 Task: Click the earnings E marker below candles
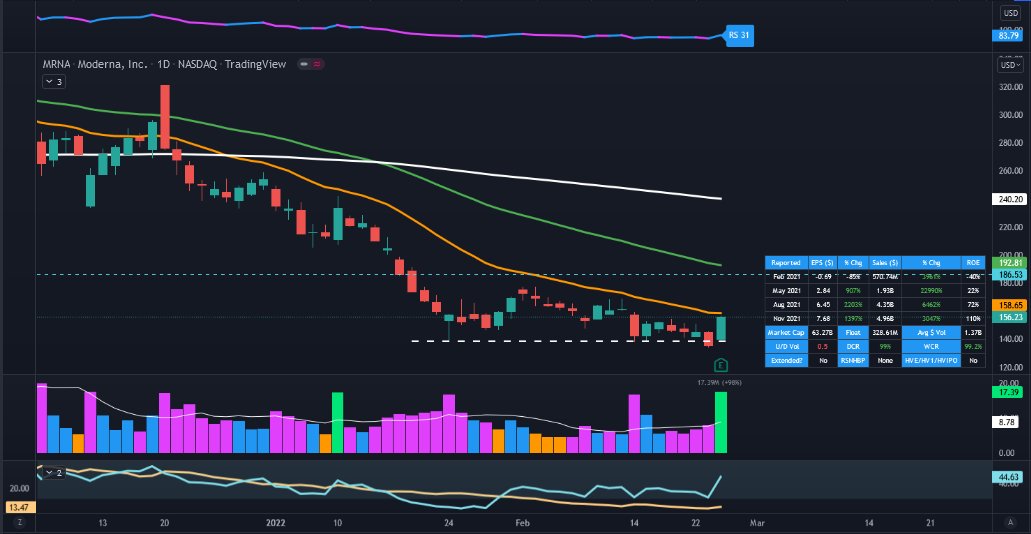coord(721,364)
